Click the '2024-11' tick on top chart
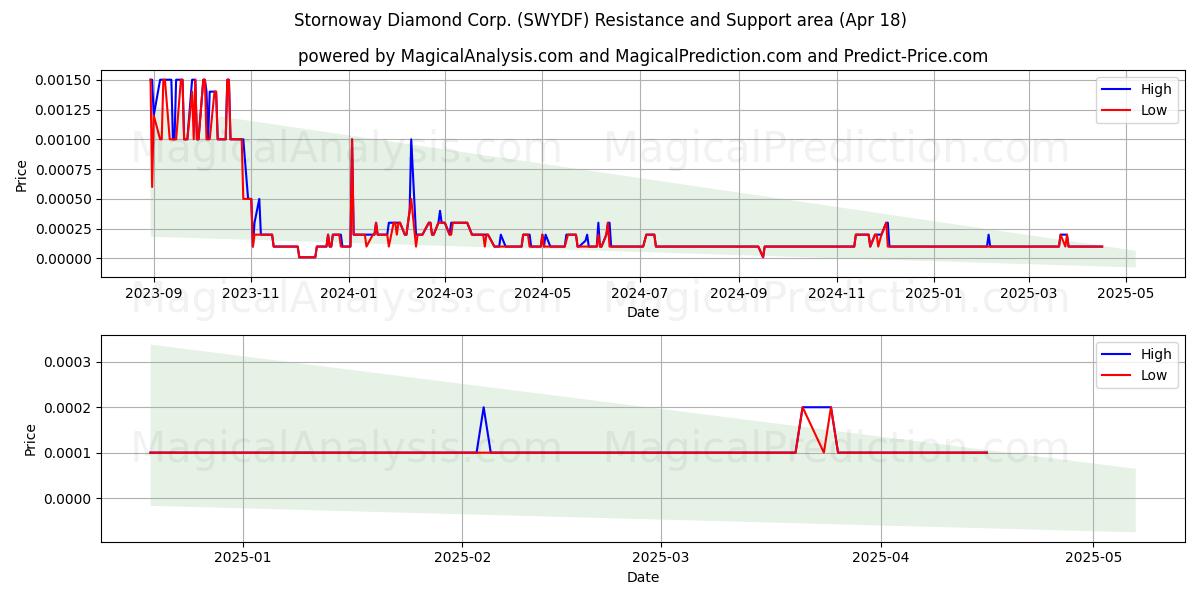This screenshot has width=1200, height=600. tap(837, 293)
